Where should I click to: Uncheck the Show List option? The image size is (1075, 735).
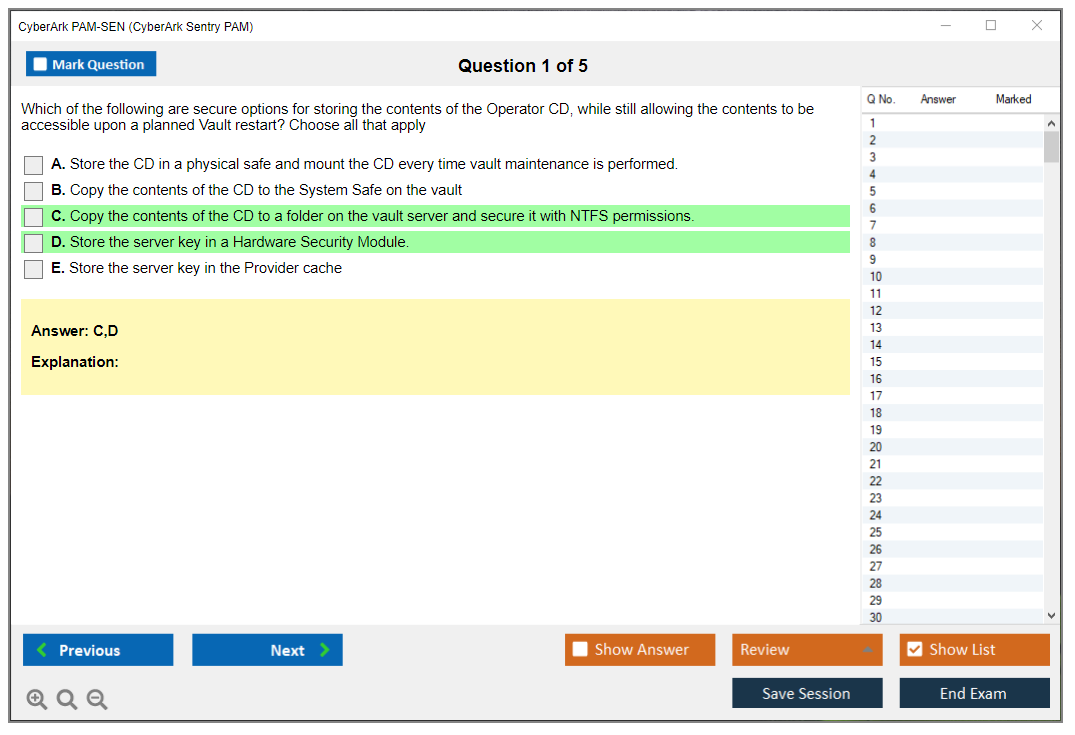click(914, 650)
